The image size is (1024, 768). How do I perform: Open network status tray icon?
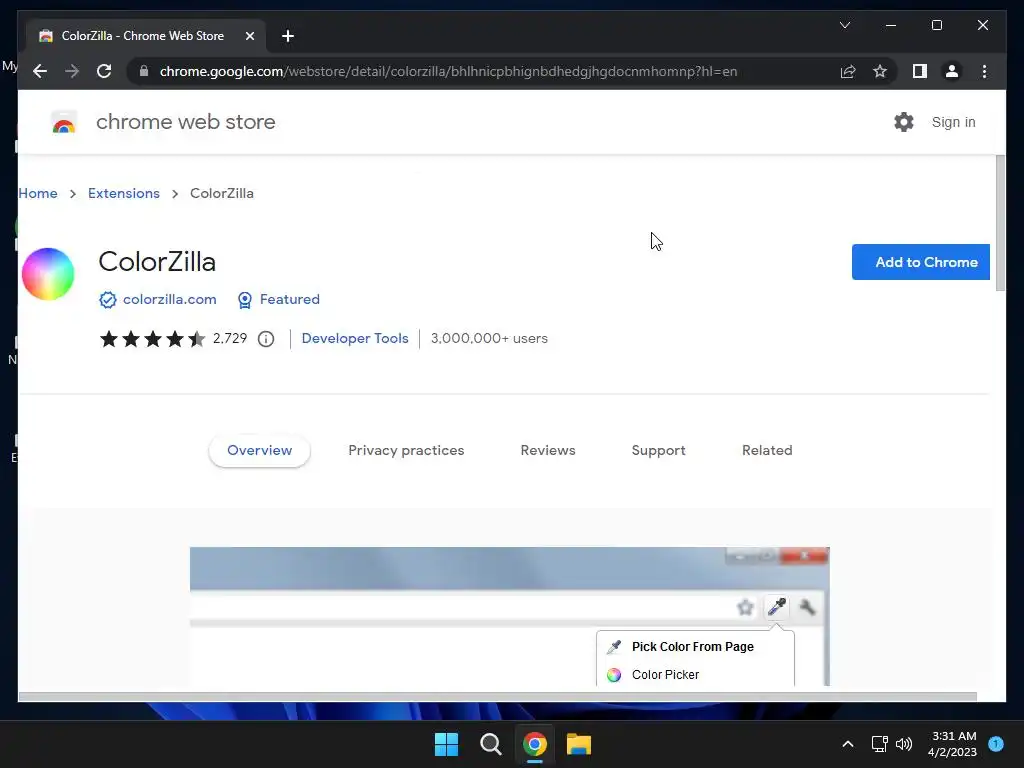coord(880,744)
